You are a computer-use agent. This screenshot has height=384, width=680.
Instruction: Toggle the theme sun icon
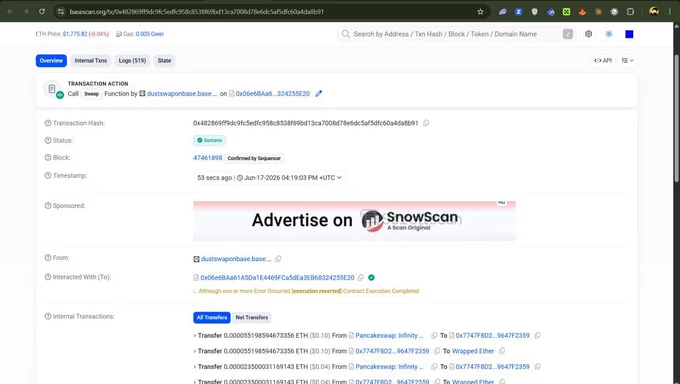point(609,34)
